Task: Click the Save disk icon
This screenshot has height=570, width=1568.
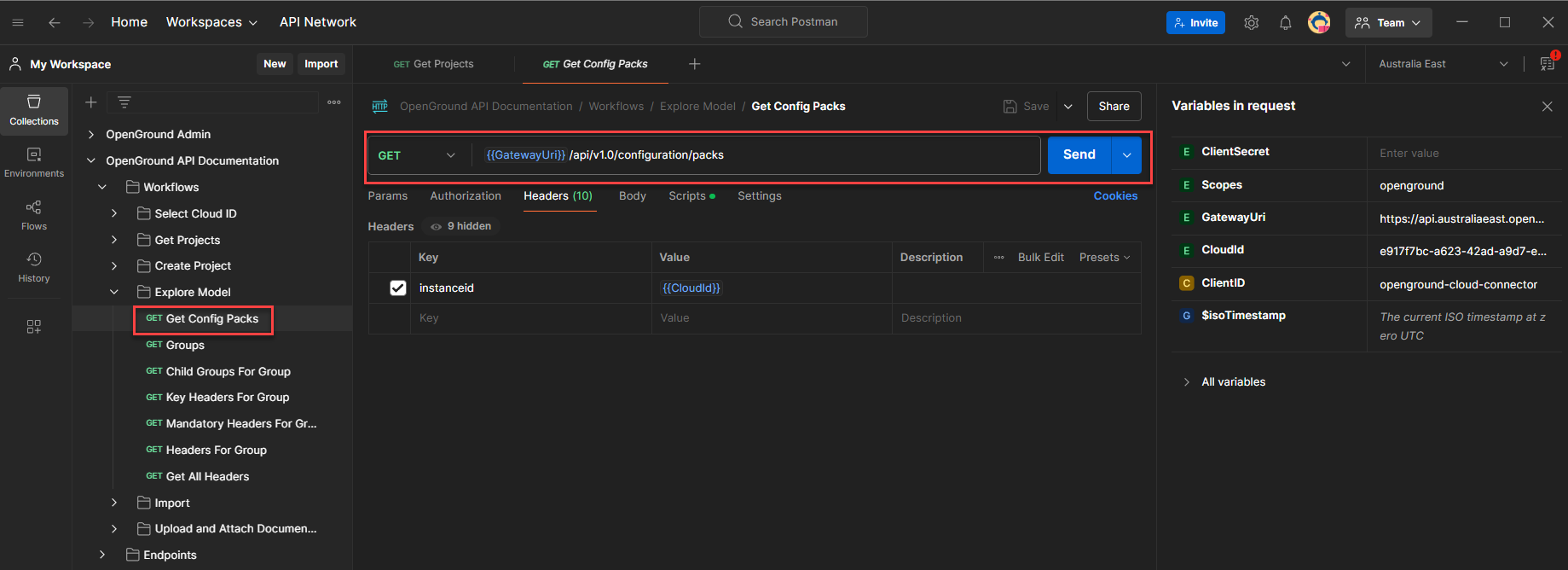Action: tap(1010, 107)
